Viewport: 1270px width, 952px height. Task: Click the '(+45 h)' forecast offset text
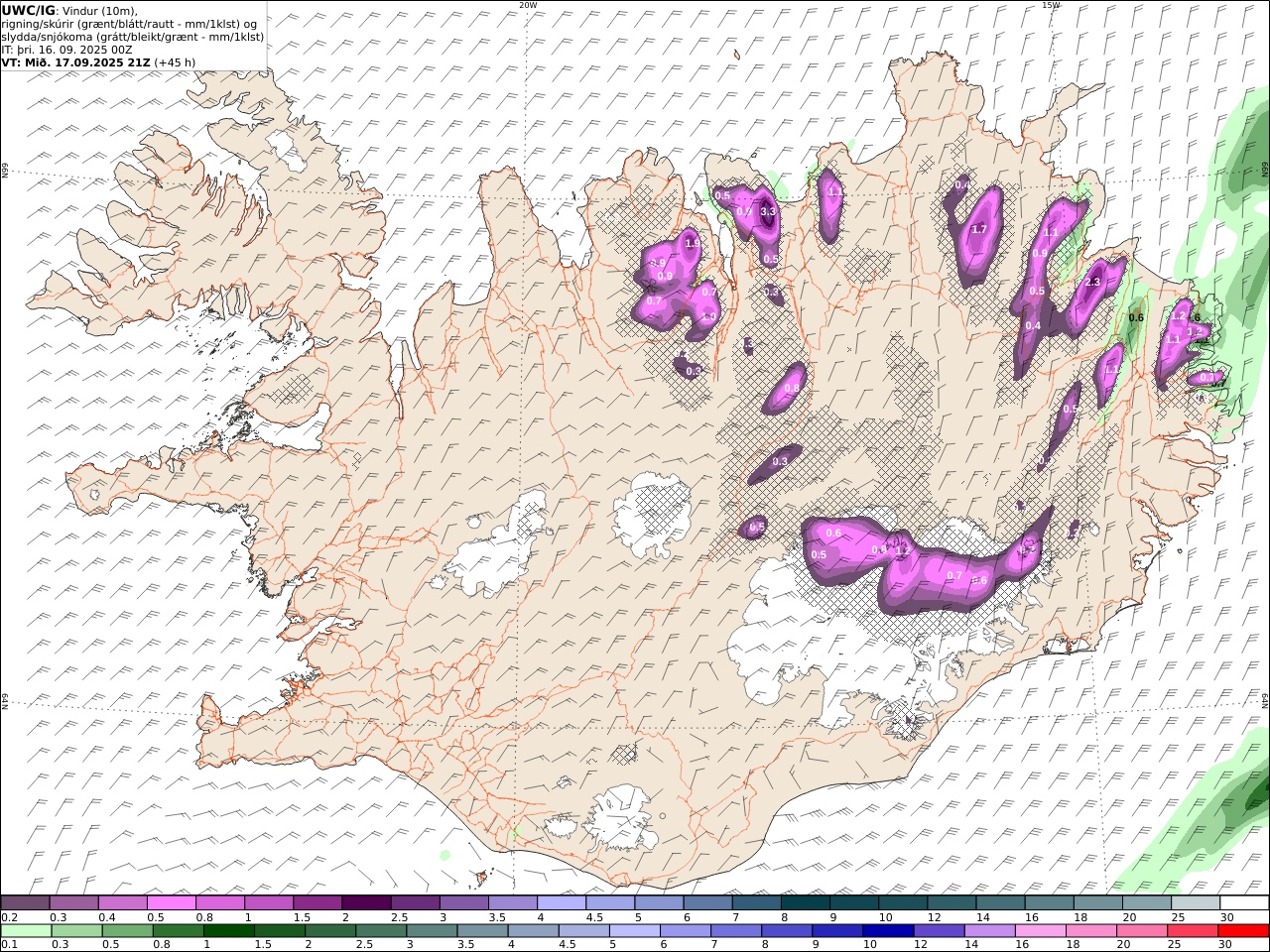(x=176, y=61)
